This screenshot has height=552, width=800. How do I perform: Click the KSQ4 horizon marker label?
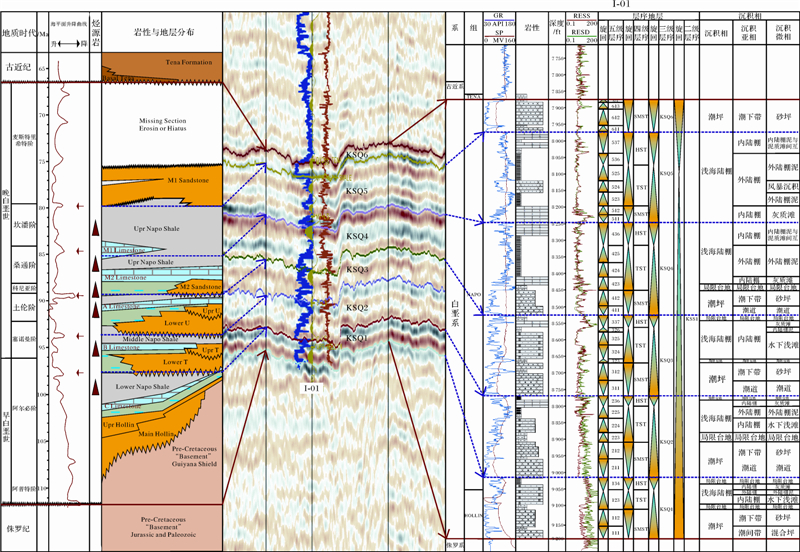click(x=357, y=236)
